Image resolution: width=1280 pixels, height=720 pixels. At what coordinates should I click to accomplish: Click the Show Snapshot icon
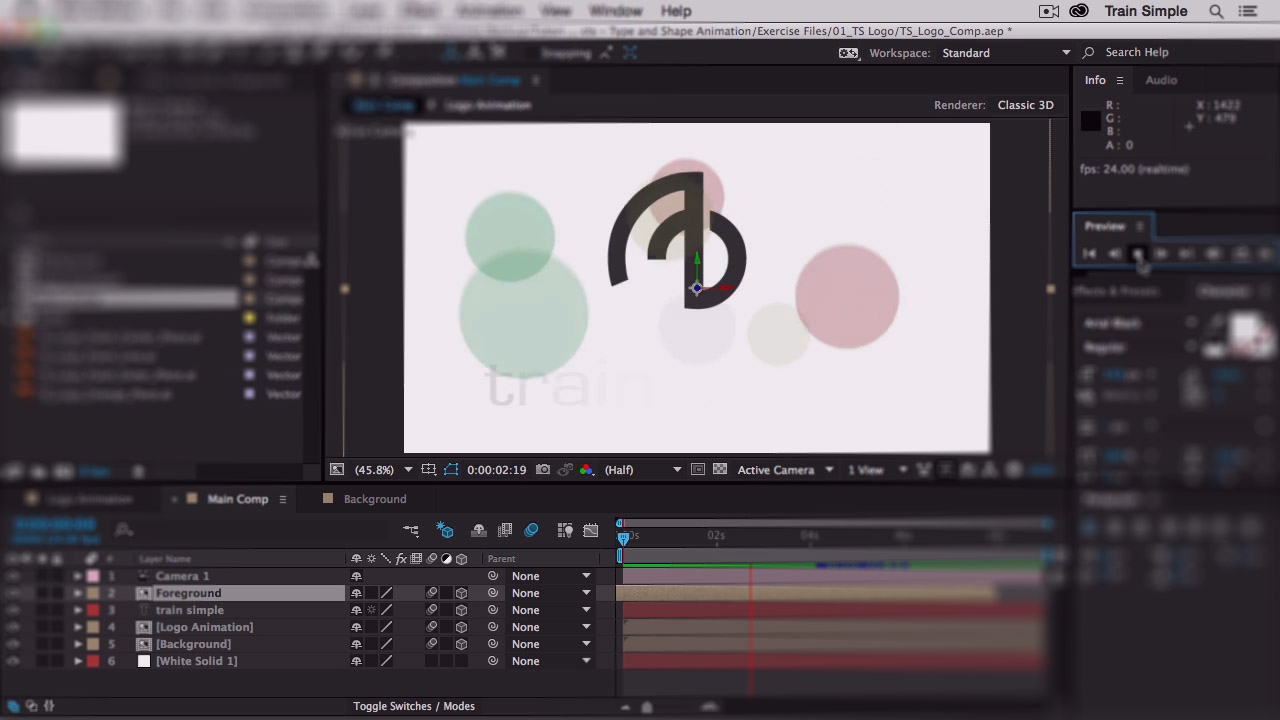click(x=565, y=469)
